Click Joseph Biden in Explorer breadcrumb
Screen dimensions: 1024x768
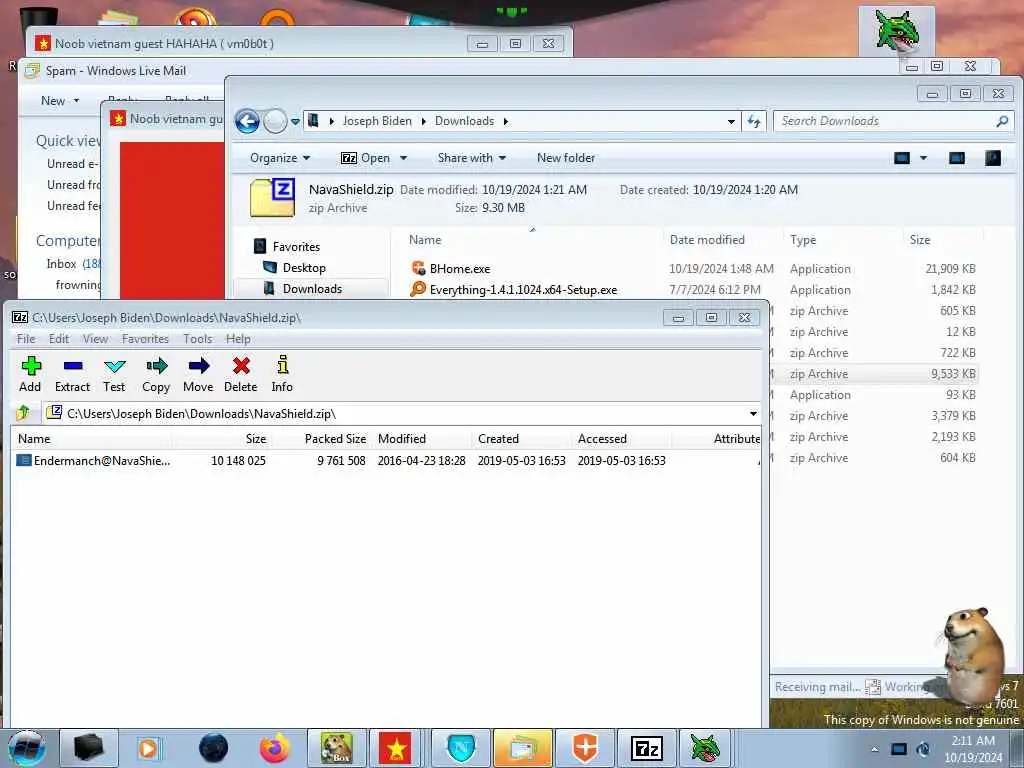377,121
